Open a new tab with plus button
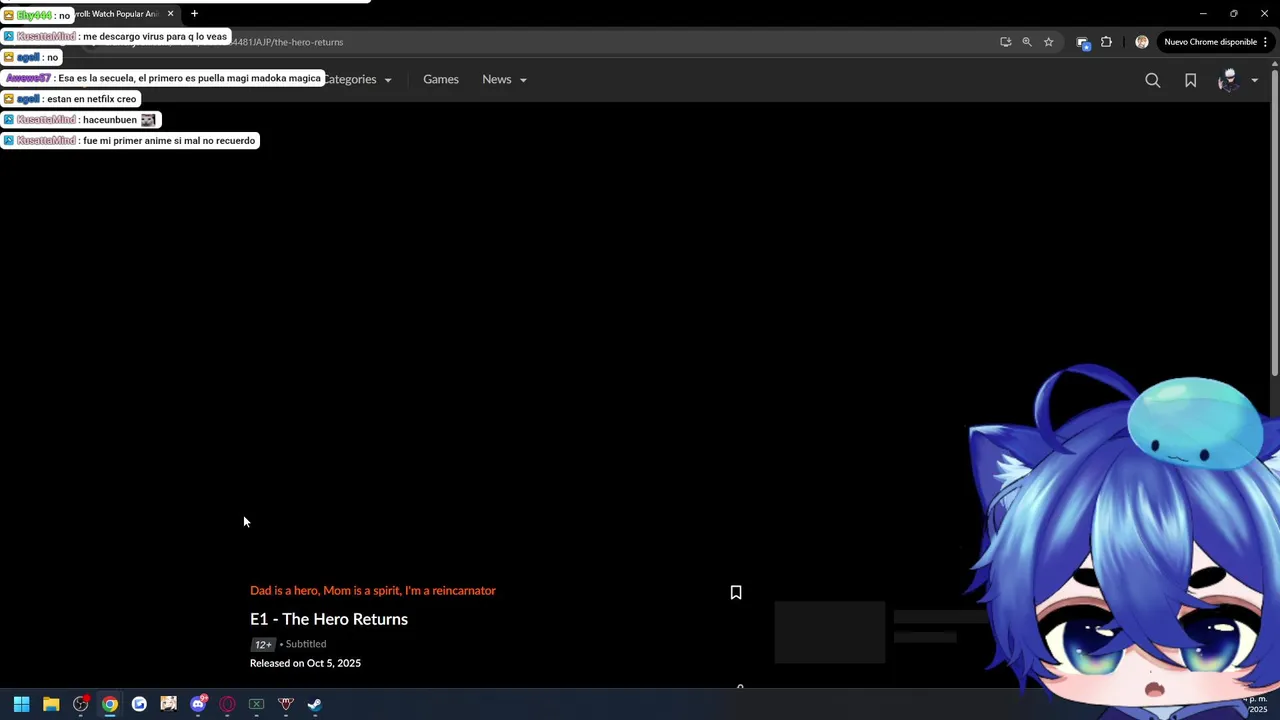Screen dimensions: 1280x720 click(194, 14)
